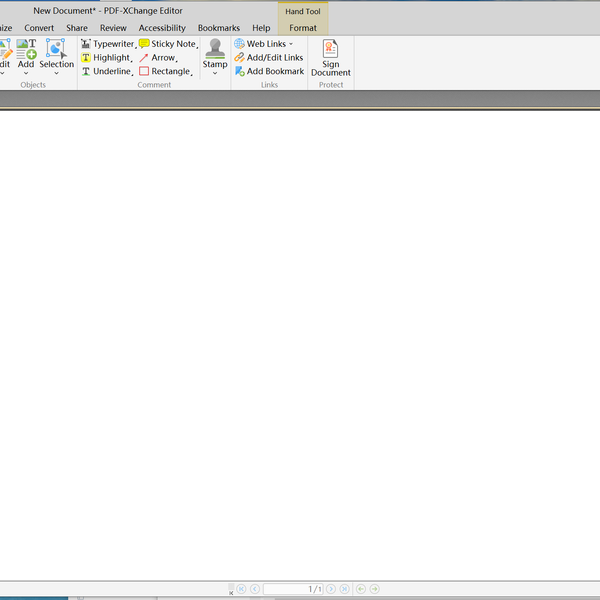Choose the Underline comment tool
Screen dimensions: 600x600
tap(107, 72)
